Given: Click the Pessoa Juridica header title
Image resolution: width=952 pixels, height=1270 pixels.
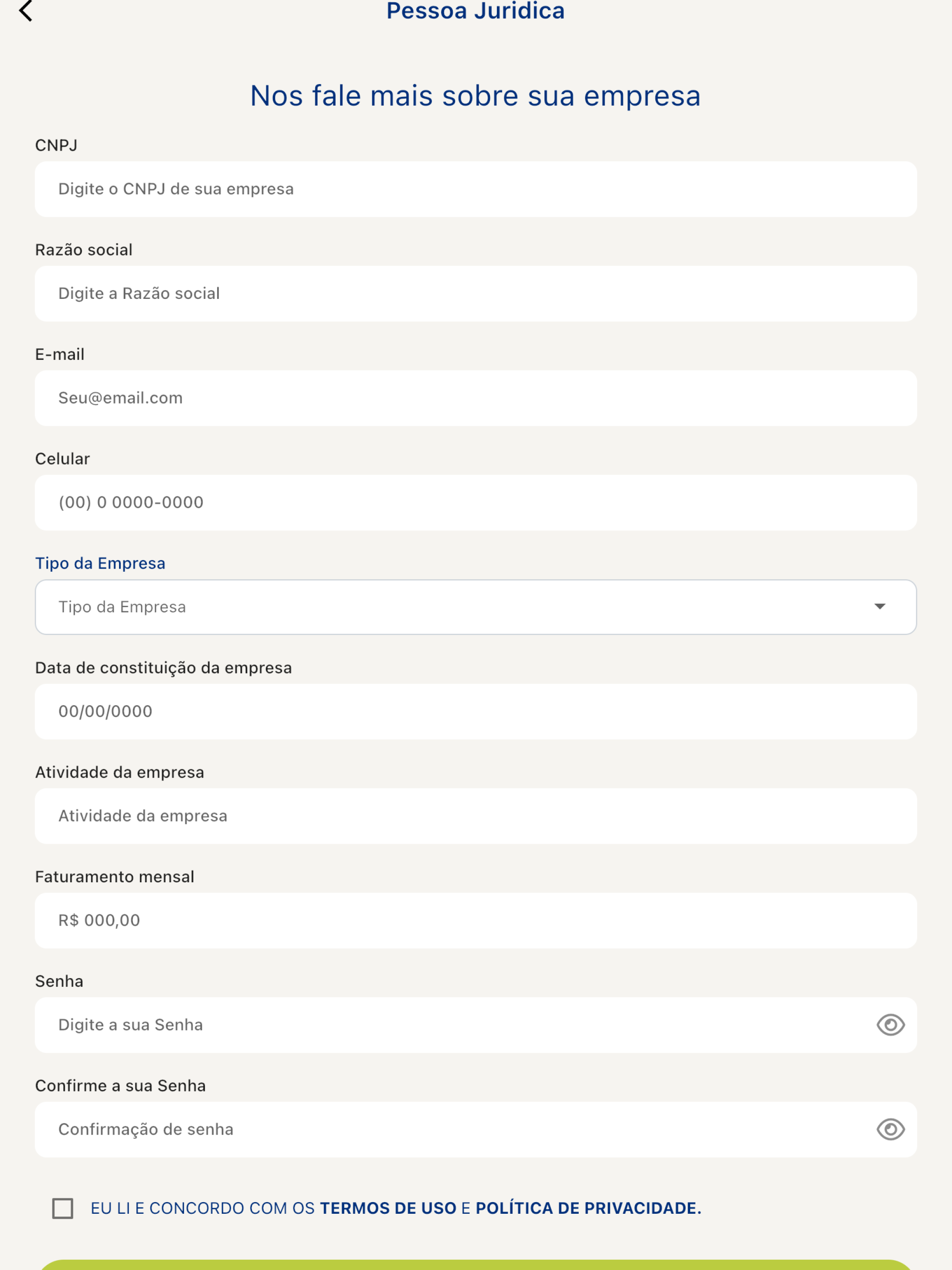Looking at the screenshot, I should [476, 11].
